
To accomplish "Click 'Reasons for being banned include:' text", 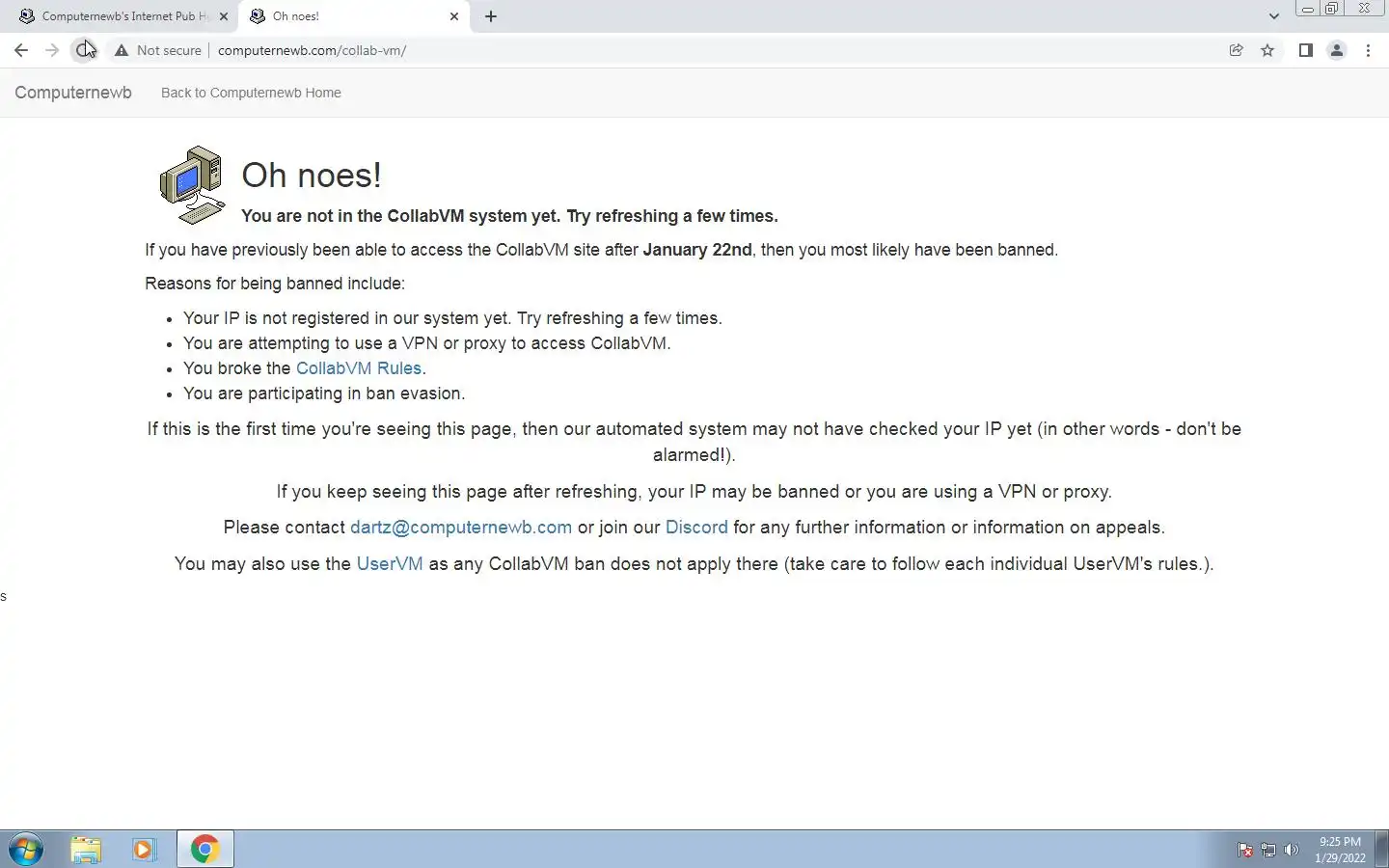I will point(275,284).
